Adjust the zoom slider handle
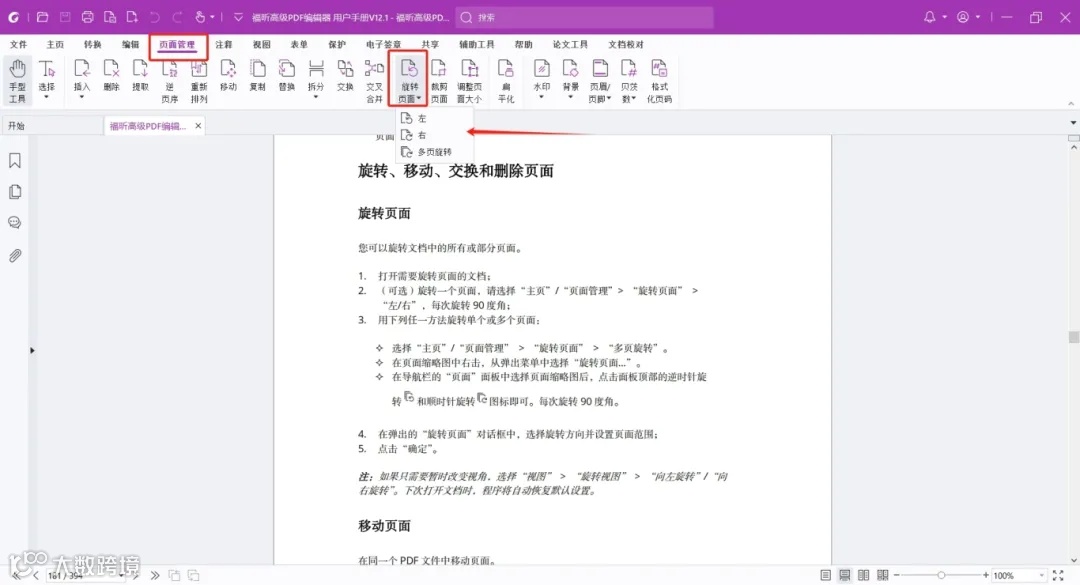 [x=941, y=575]
